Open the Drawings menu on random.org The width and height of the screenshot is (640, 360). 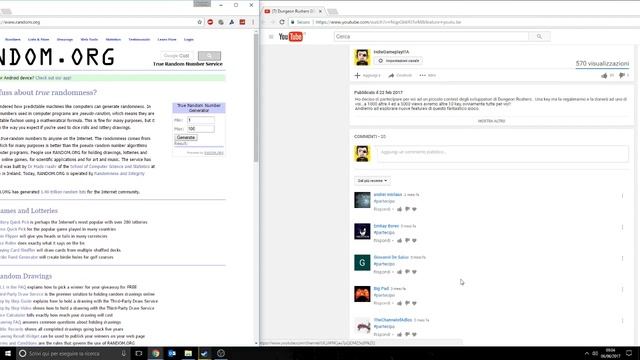pos(65,40)
